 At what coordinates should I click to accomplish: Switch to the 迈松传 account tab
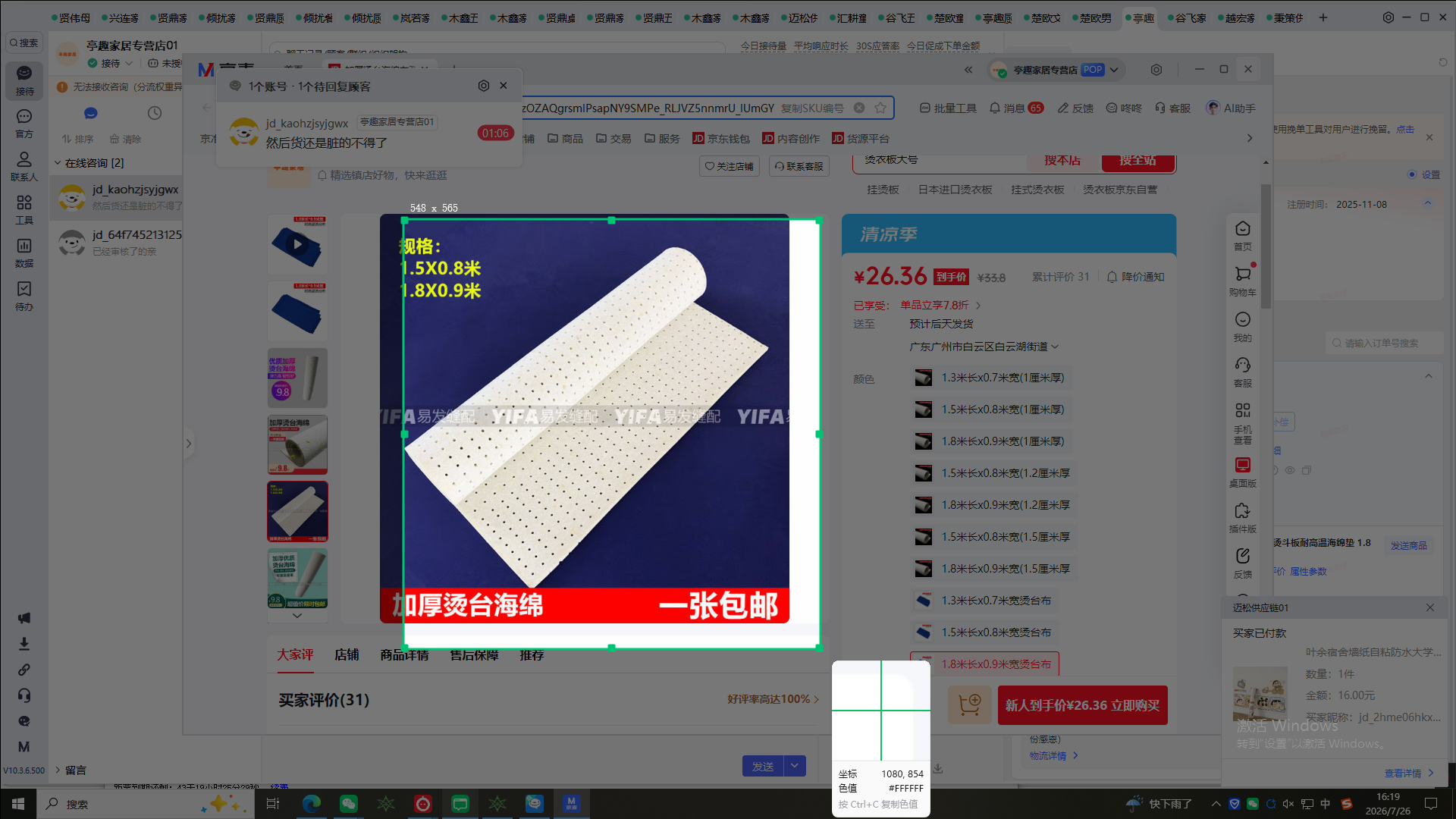pos(799,17)
